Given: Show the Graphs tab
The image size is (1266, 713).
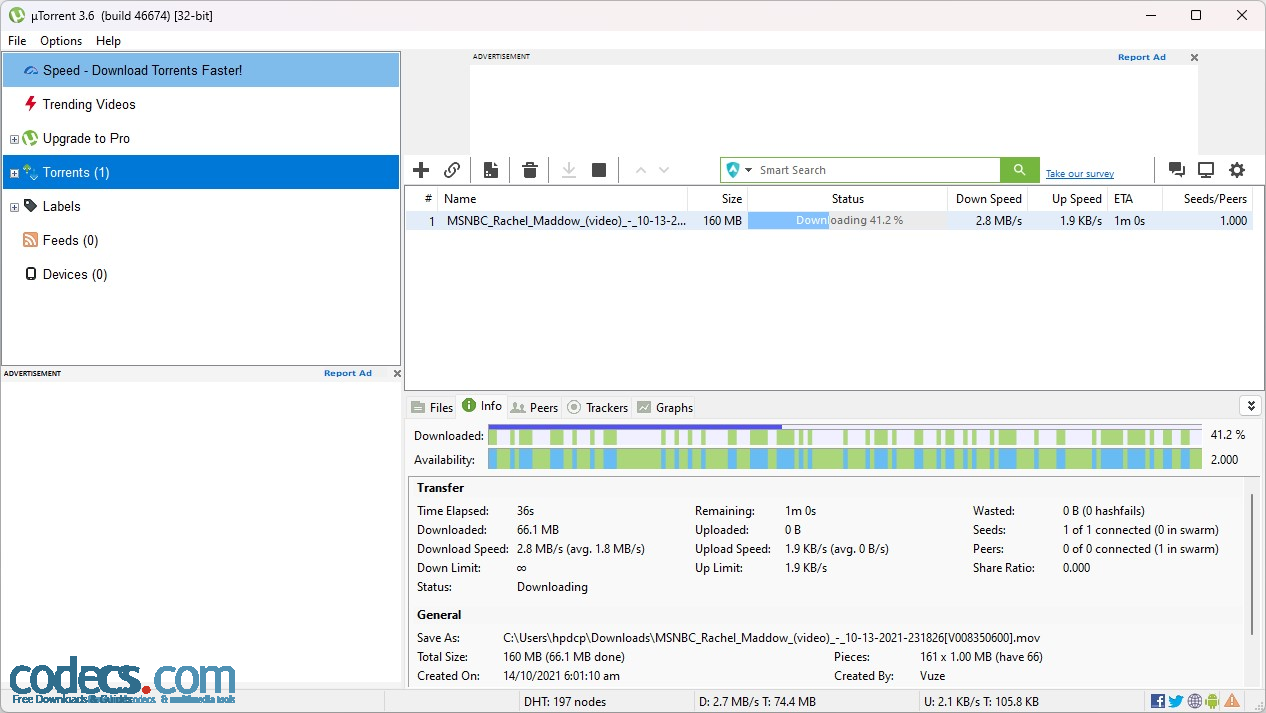Looking at the screenshot, I should click(665, 407).
